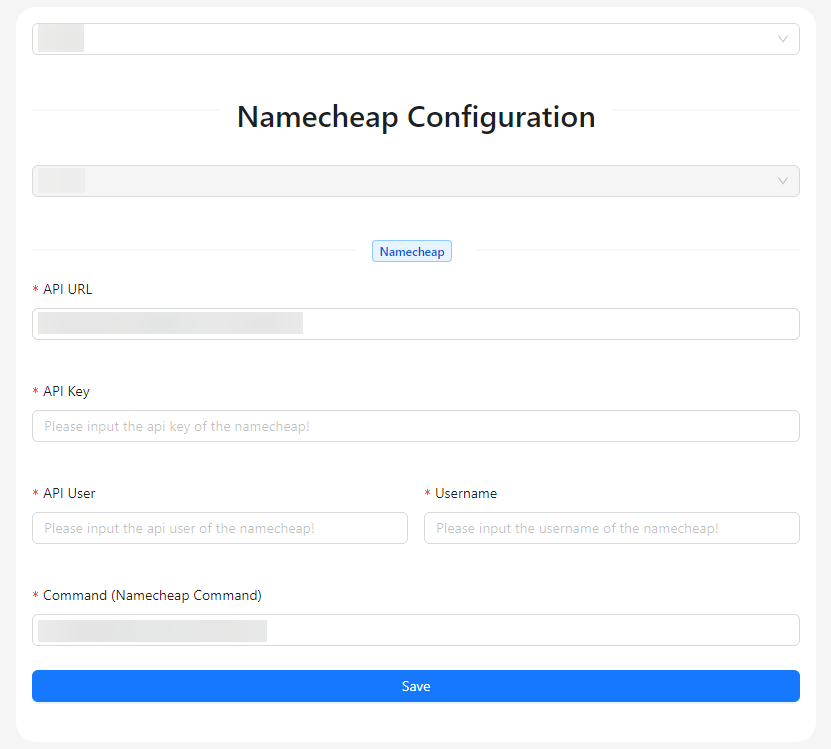Viewport: 831px width, 749px height.
Task: Click the Namecheap Configuration heading
Action: [415, 117]
